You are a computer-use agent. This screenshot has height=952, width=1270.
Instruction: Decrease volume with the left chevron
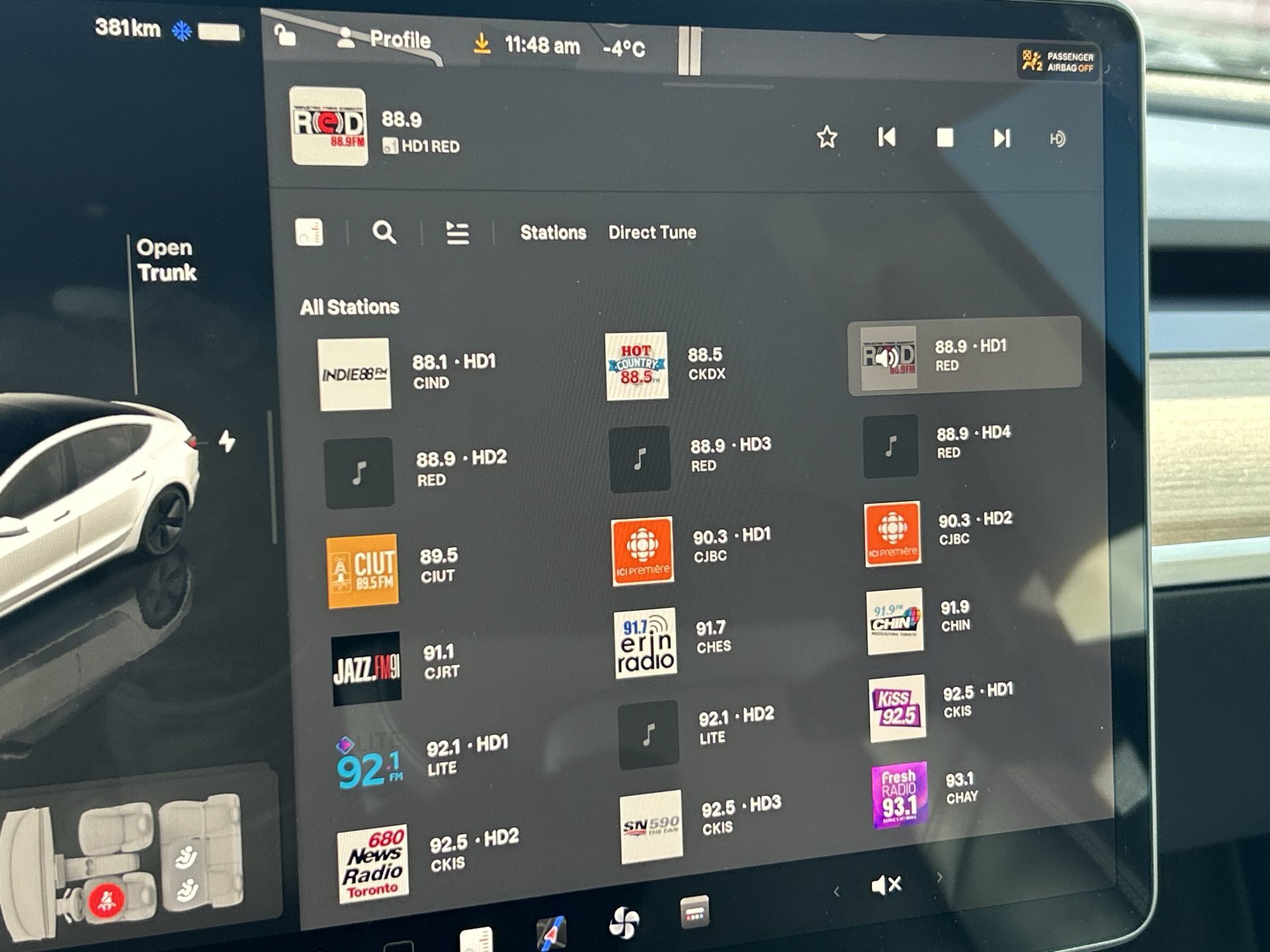837,892
